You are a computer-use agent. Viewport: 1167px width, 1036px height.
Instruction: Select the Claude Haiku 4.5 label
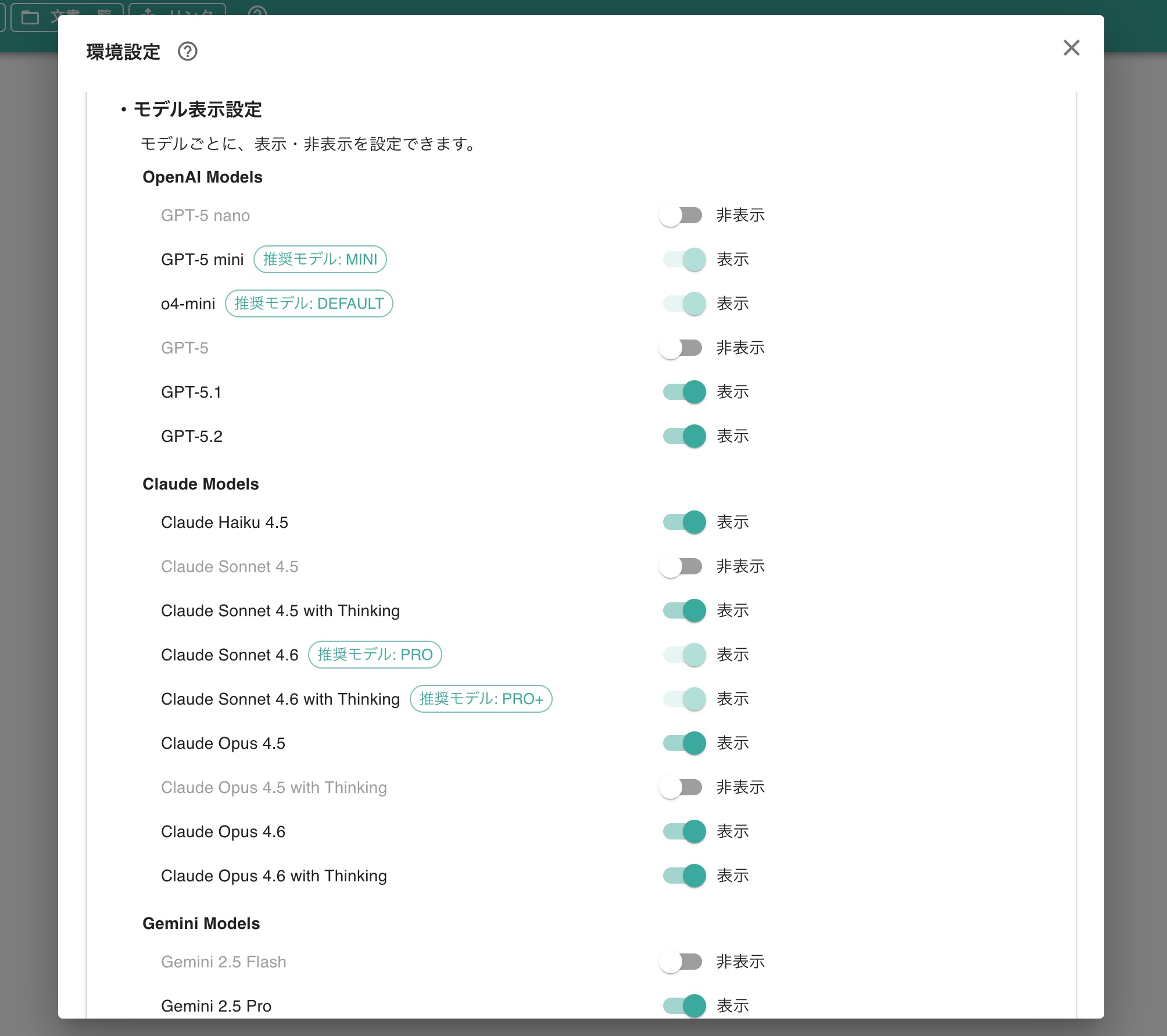click(x=225, y=523)
